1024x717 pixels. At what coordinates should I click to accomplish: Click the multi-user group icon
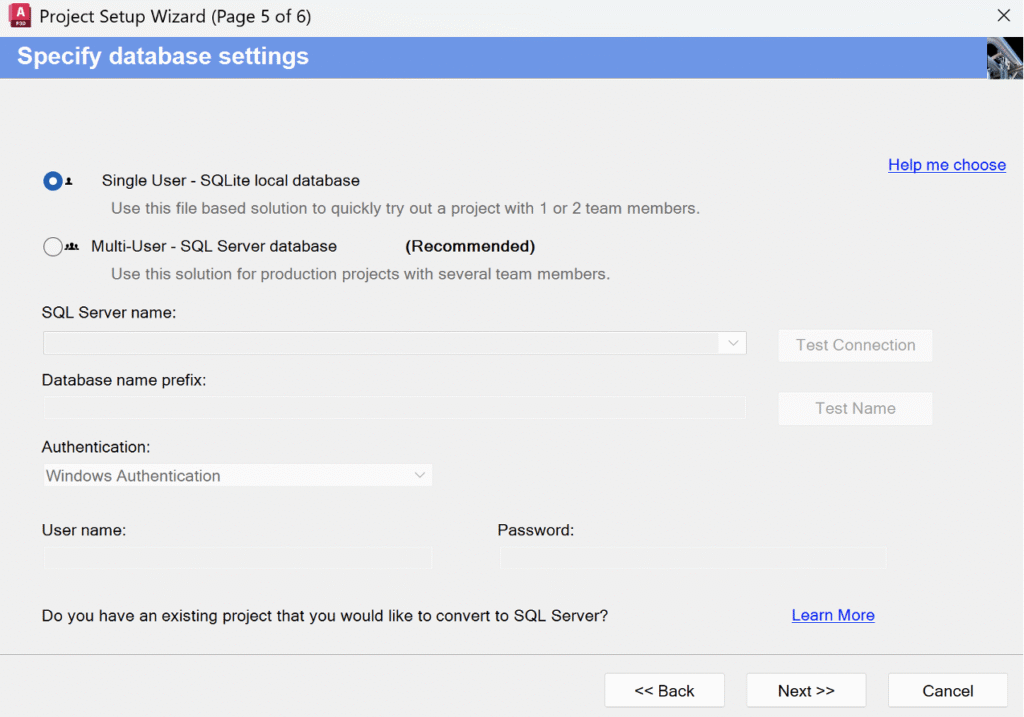click(x=72, y=247)
